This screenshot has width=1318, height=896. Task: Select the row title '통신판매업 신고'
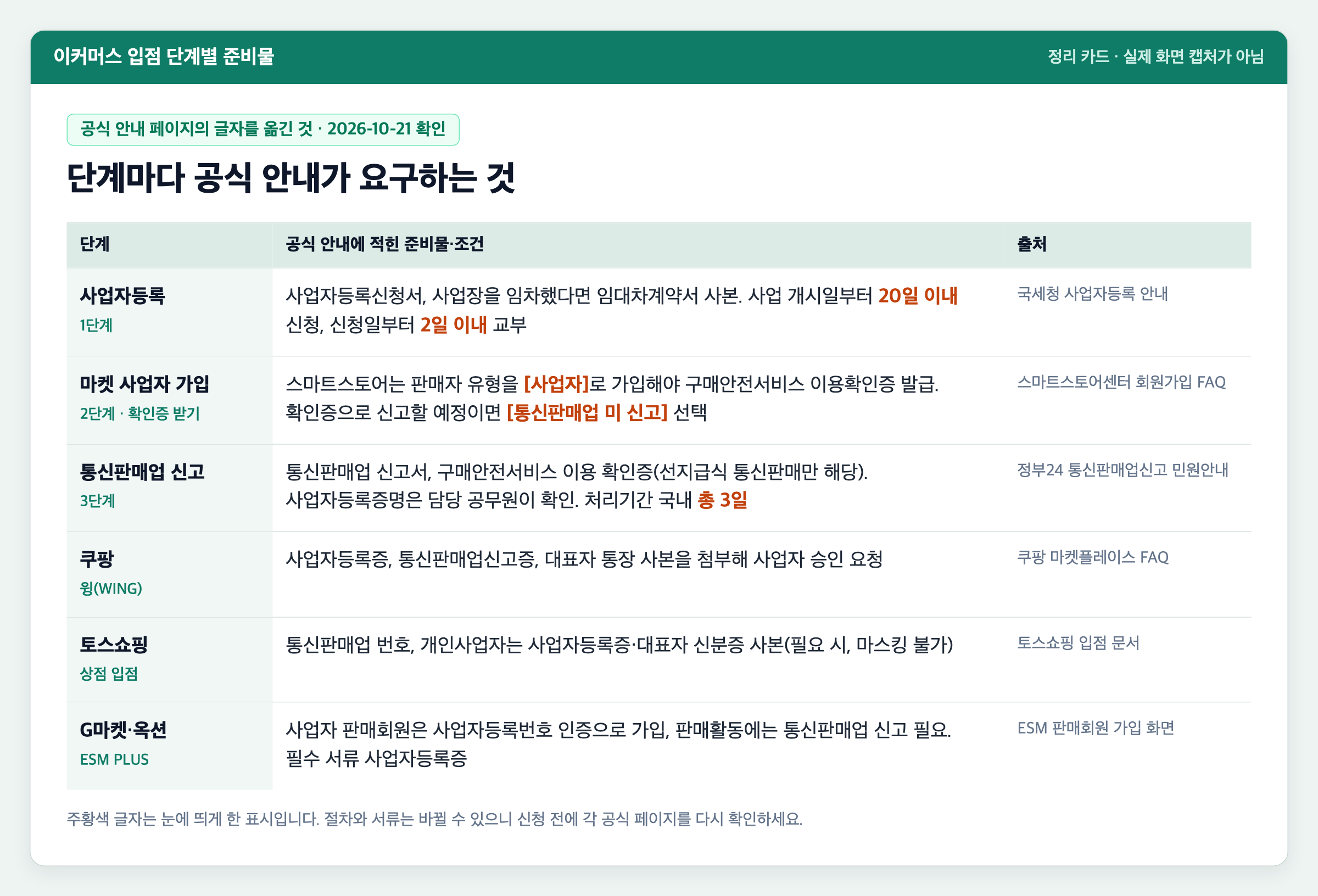(x=142, y=472)
